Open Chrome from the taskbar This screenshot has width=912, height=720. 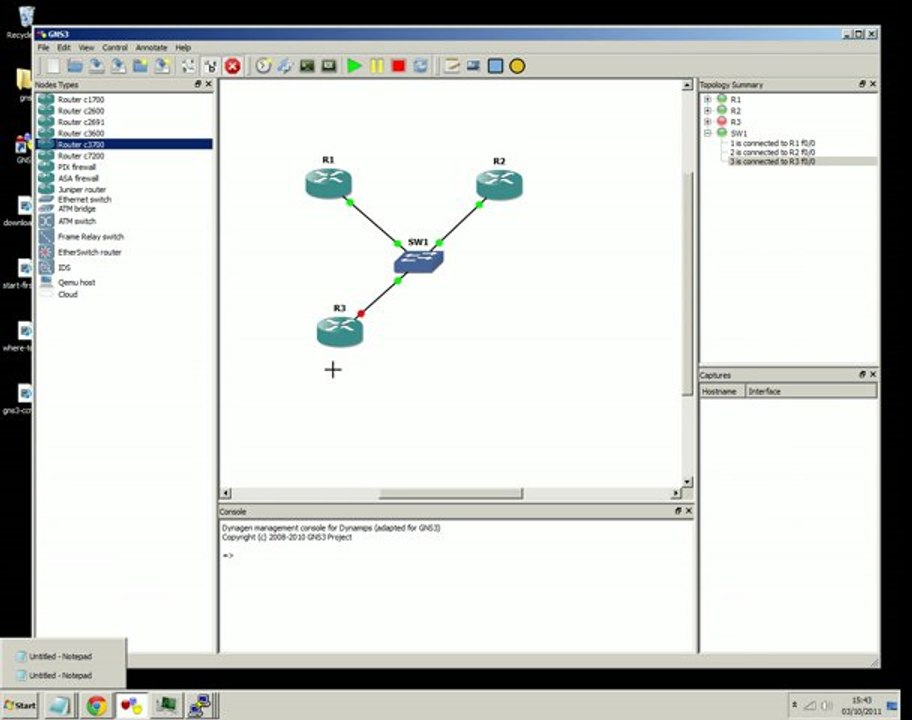(x=97, y=705)
